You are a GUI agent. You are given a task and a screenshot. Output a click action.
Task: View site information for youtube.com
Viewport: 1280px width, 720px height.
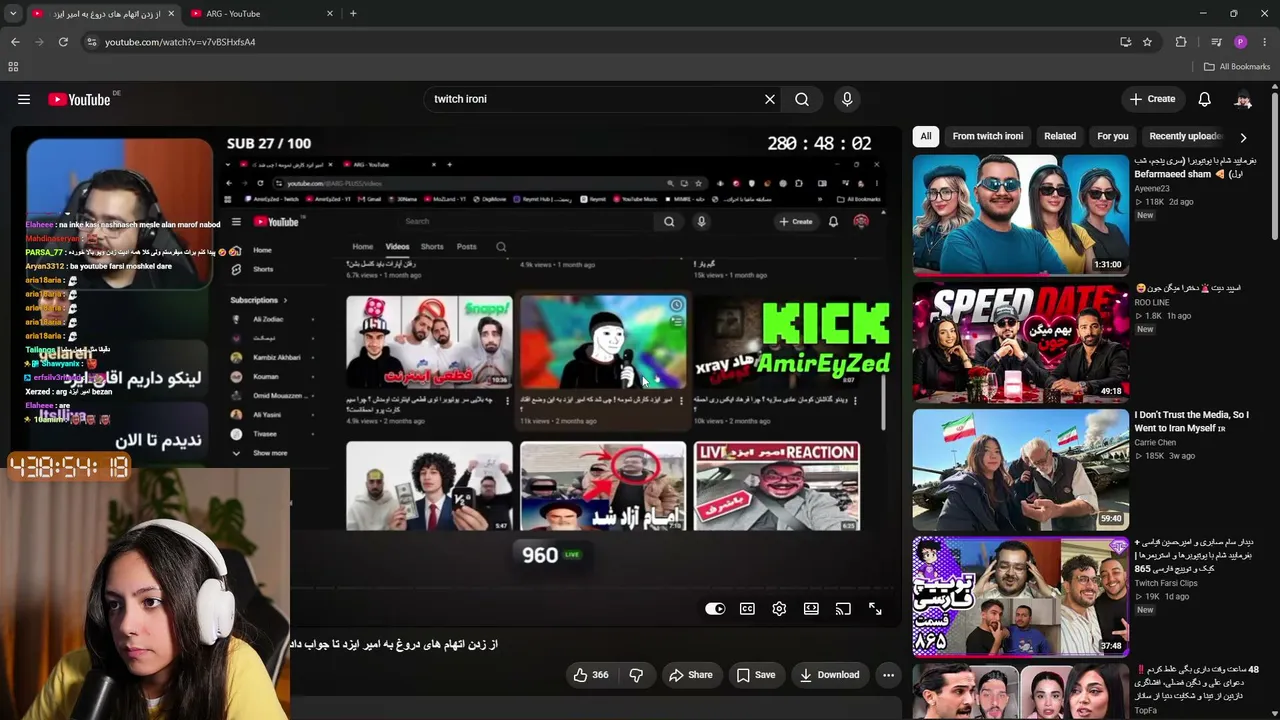(92, 42)
